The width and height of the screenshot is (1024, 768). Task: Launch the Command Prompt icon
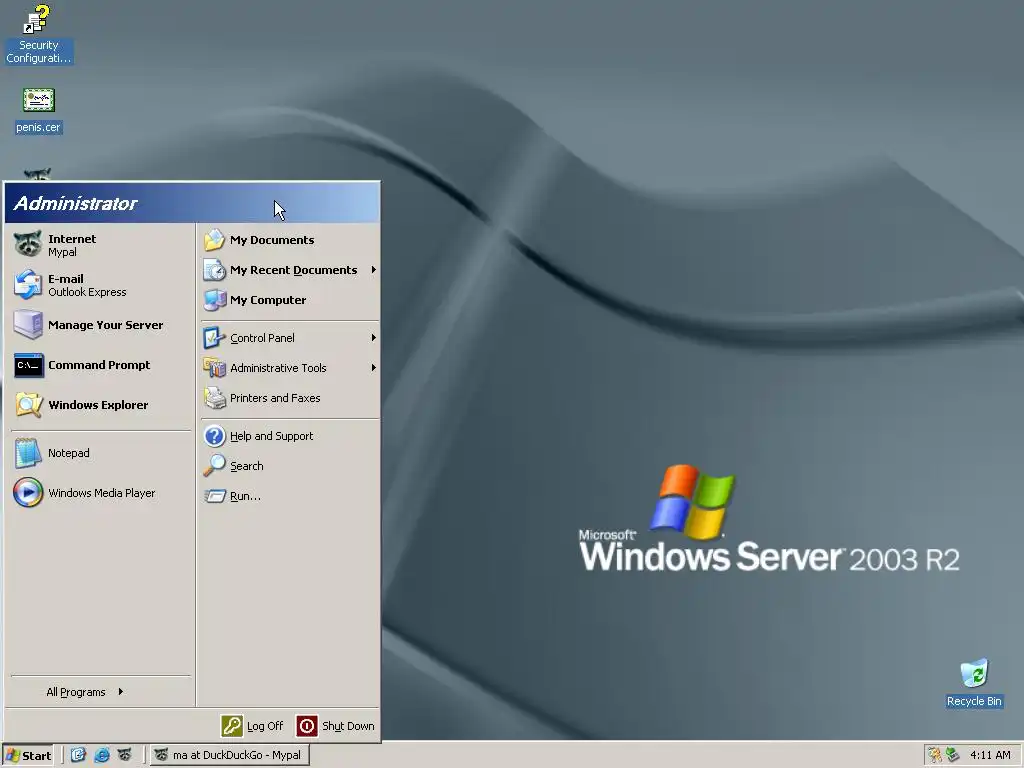[29, 365]
